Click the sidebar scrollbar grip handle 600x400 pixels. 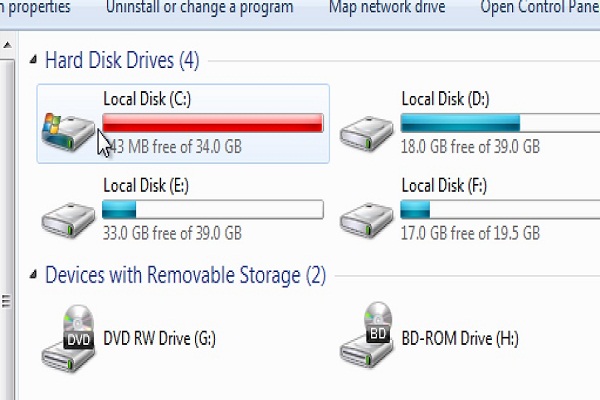tap(6, 301)
